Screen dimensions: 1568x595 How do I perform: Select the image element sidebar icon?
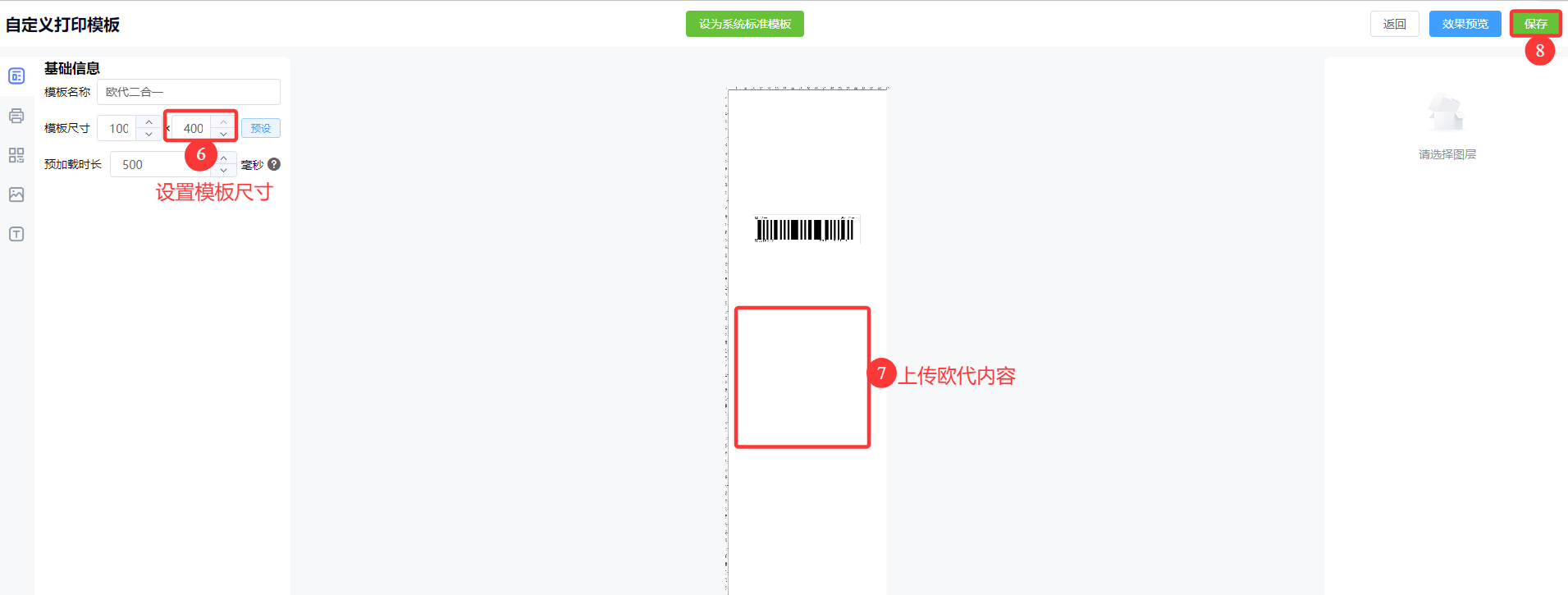coord(16,195)
